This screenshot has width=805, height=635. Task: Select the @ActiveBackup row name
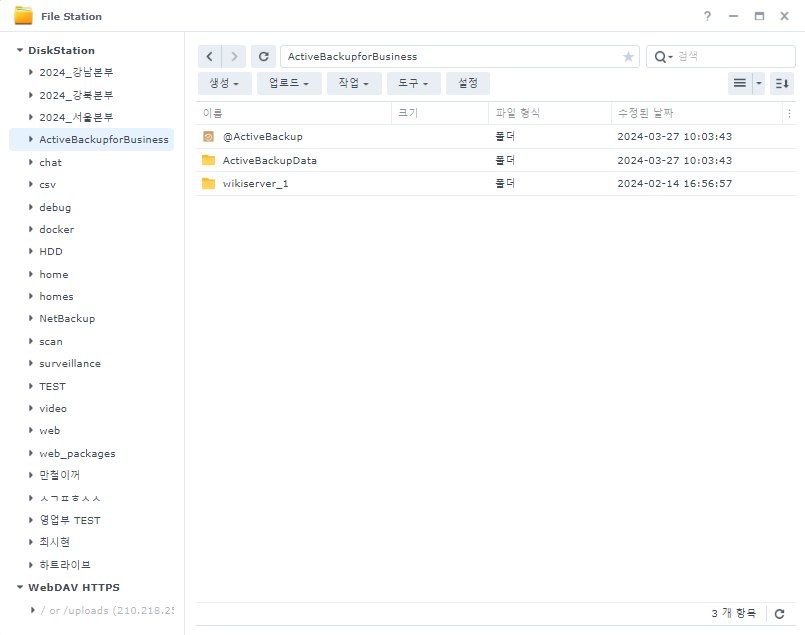point(263,137)
